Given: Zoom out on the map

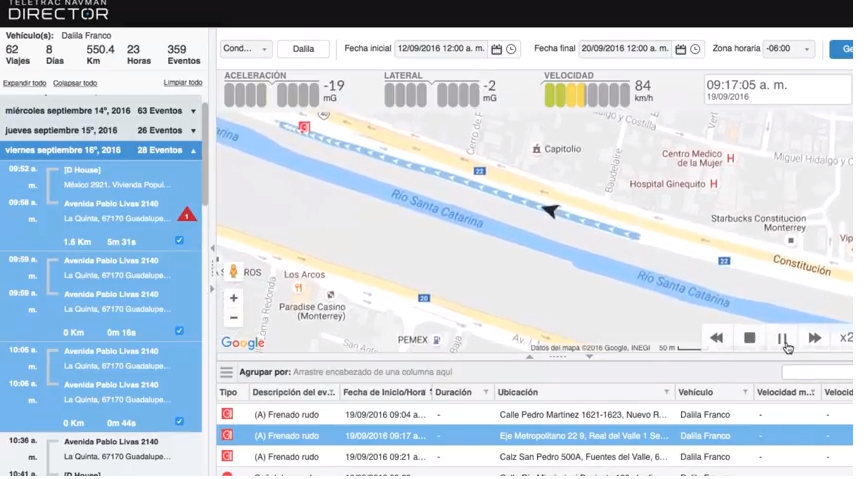Looking at the screenshot, I should 234,318.
